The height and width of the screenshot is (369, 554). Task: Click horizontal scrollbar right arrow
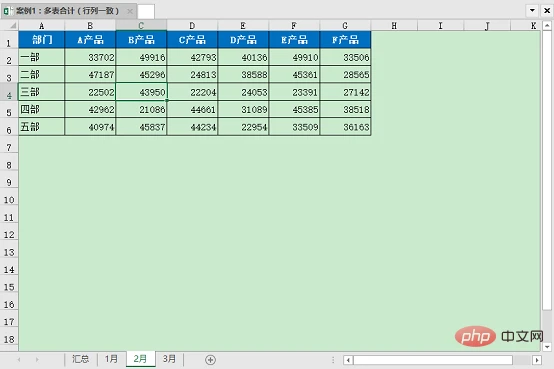[x=537, y=360]
